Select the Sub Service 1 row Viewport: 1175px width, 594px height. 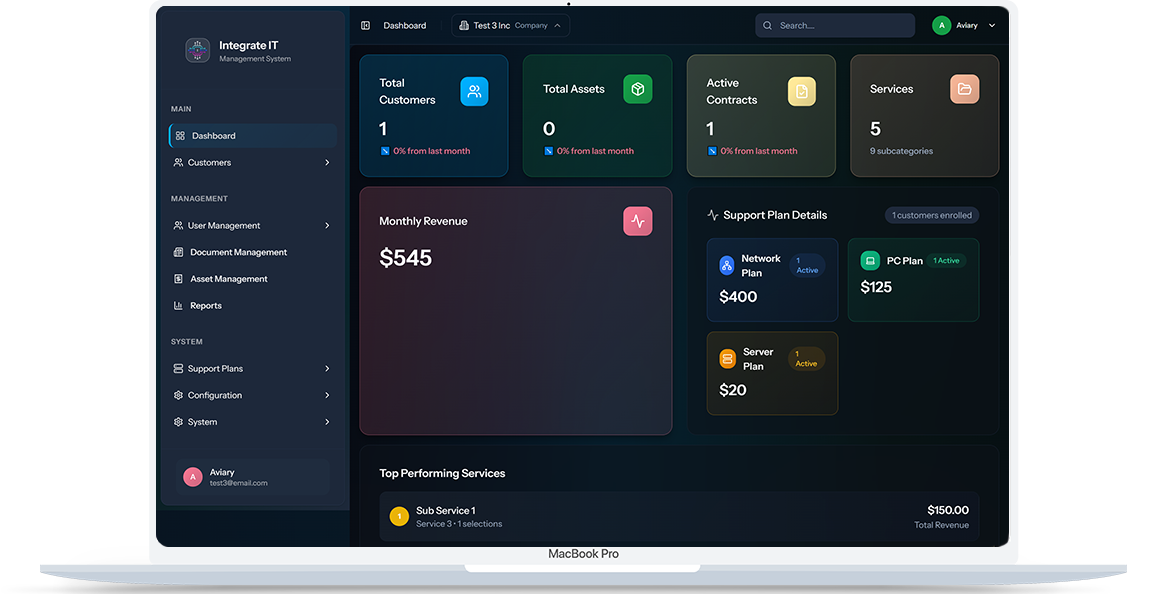click(x=679, y=517)
